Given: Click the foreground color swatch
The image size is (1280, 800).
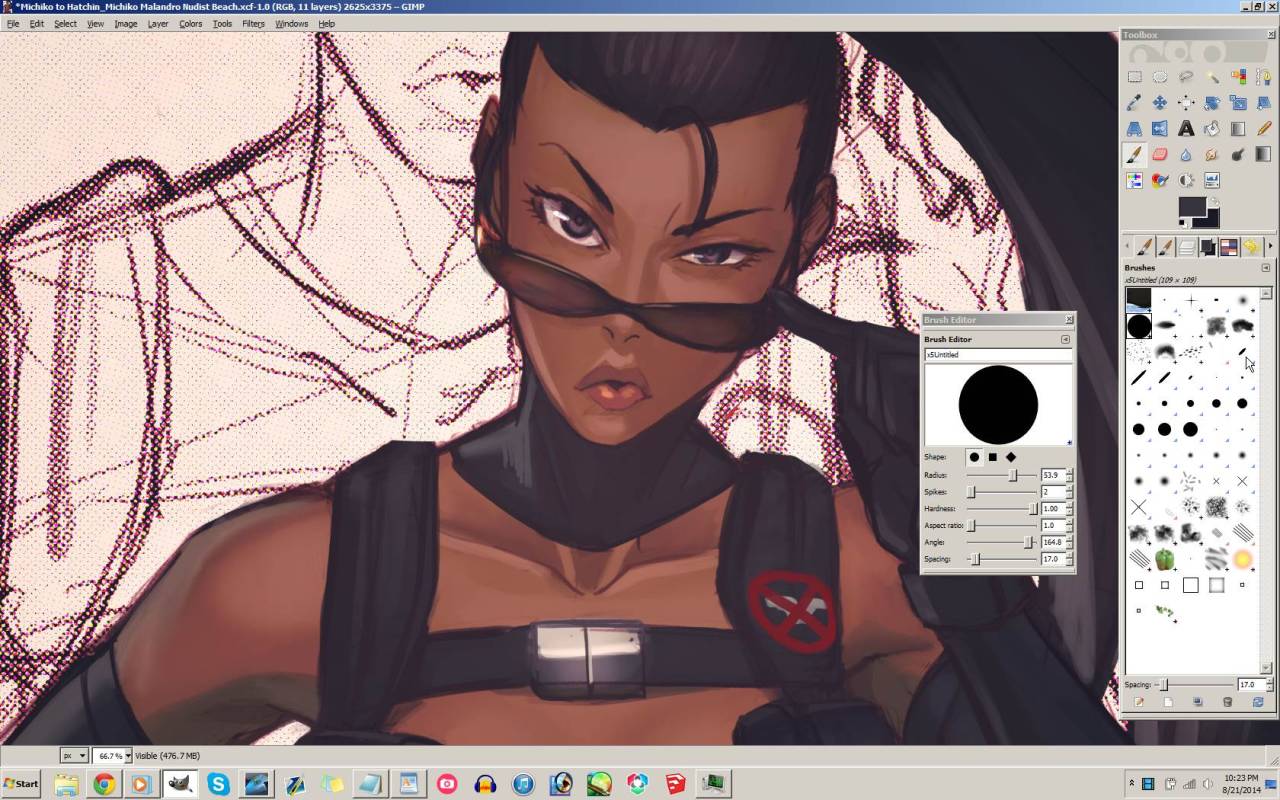Looking at the screenshot, I should click(x=1190, y=205).
